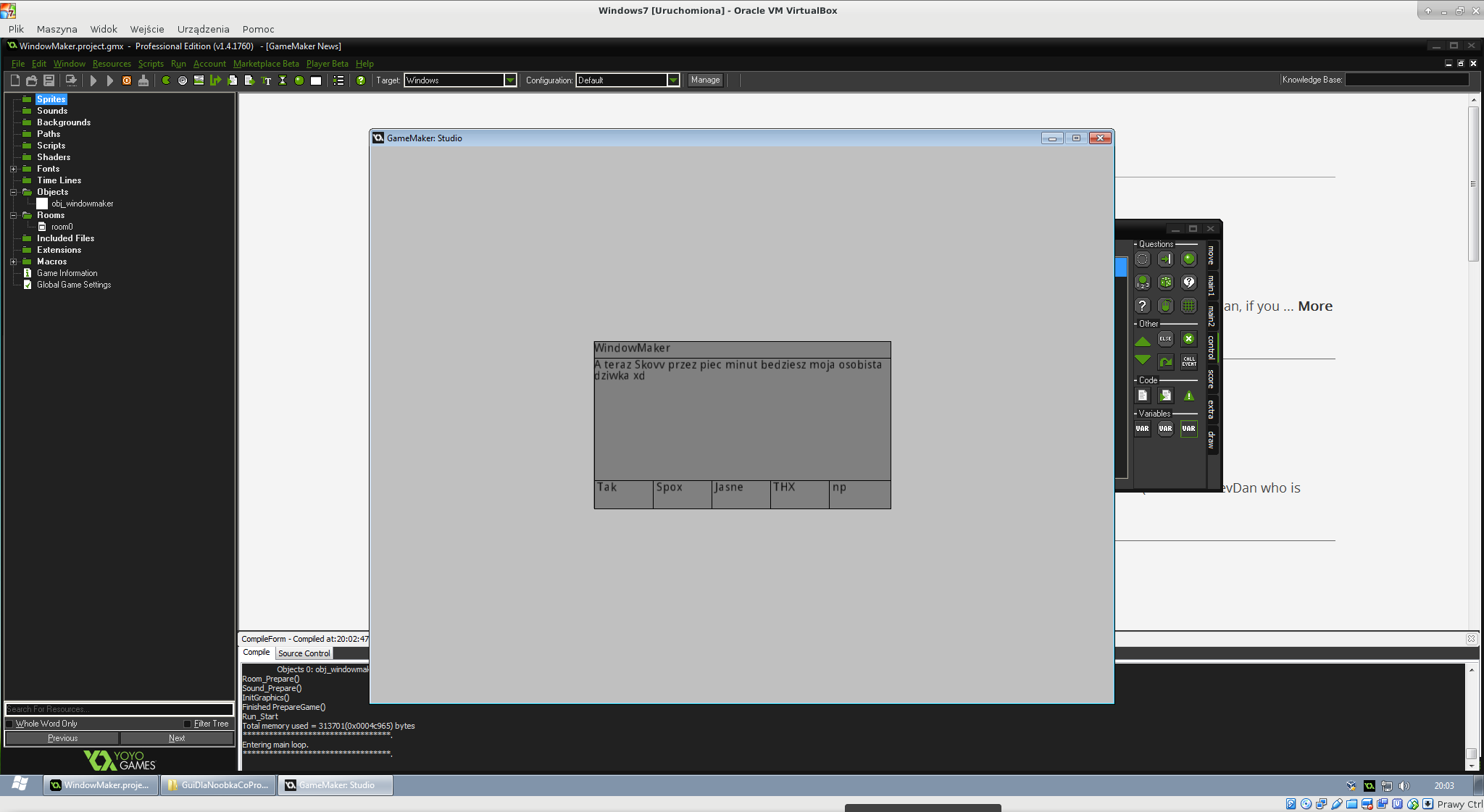Image resolution: width=1484 pixels, height=812 pixels.
Task: Collapse the Objects tree folder
Action: coord(13,192)
